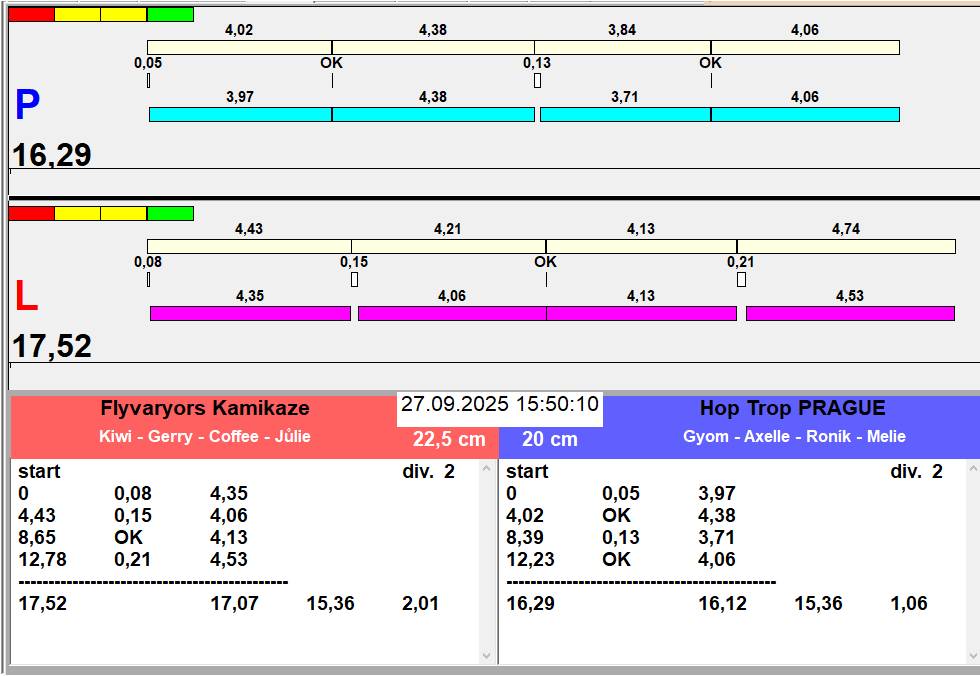Image resolution: width=980 pixels, height=676 pixels.
Task: Click the 8,65 split time in Flyvaryors table
Action: tap(37, 537)
